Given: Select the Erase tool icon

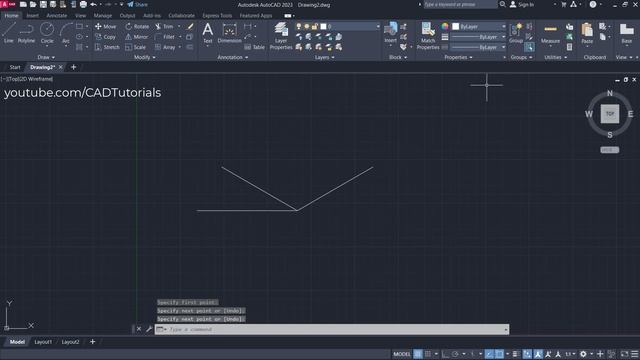Looking at the screenshot, I should point(190,26).
